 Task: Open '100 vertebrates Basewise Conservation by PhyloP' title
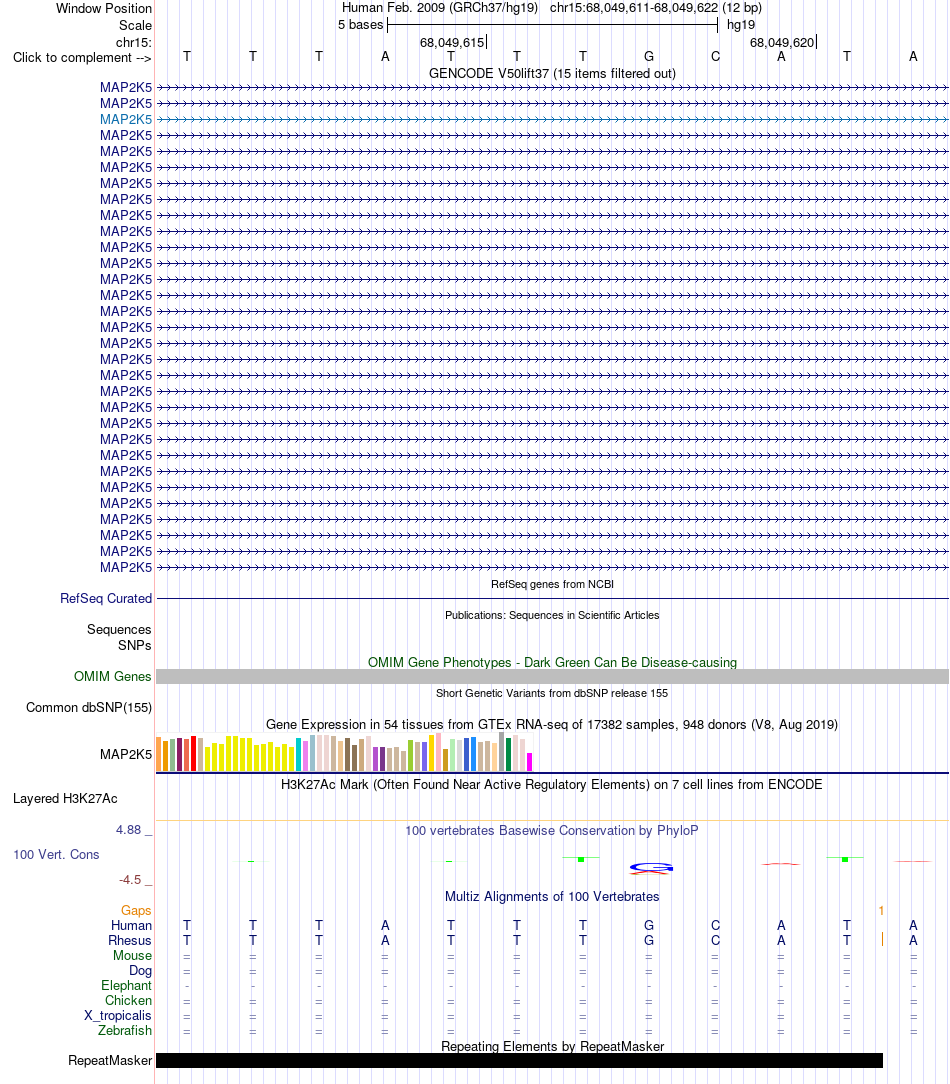tap(552, 830)
